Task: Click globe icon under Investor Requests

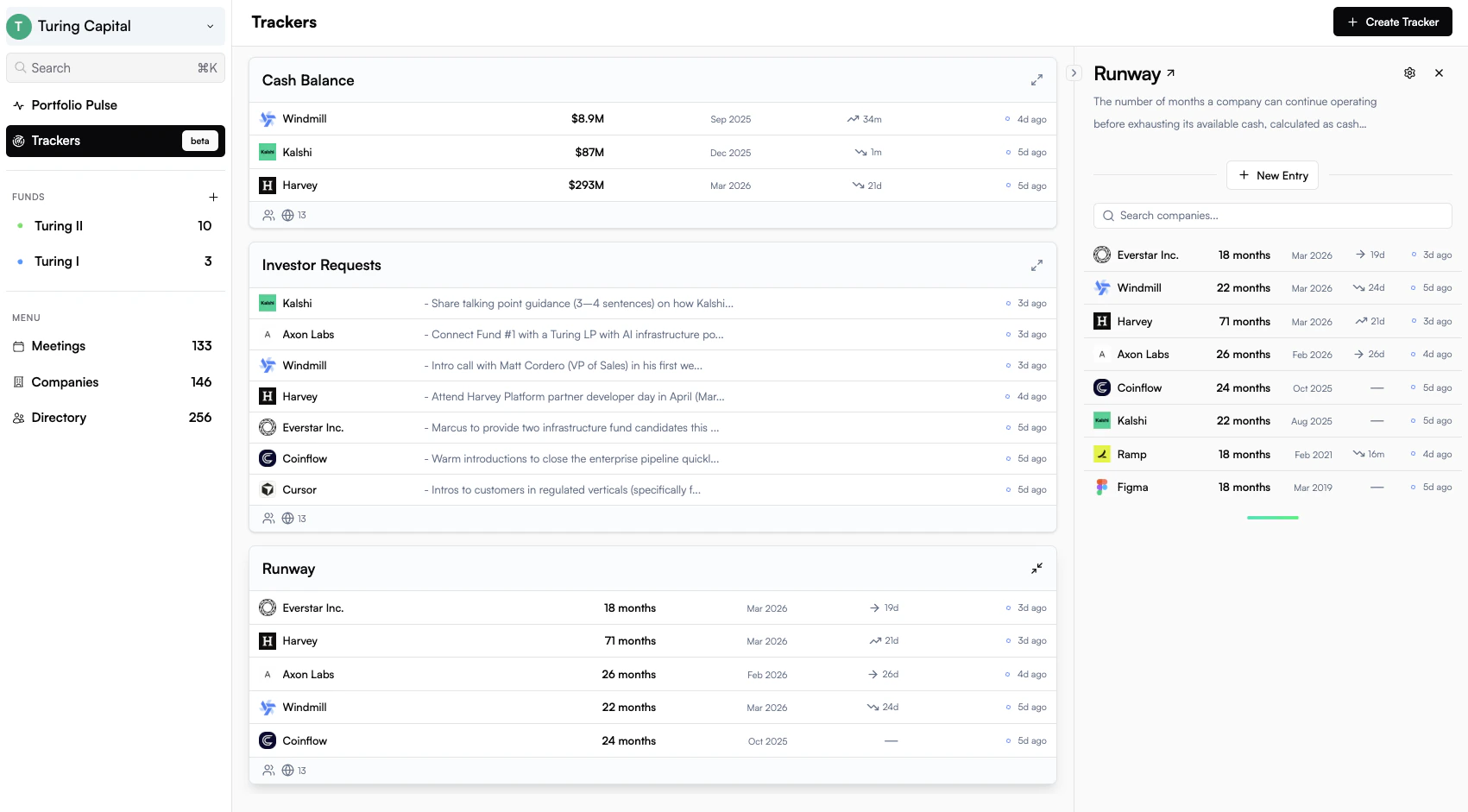Action: 288,519
